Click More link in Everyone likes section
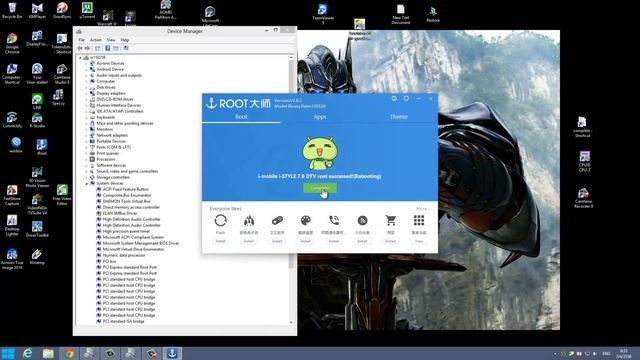 coord(423,209)
